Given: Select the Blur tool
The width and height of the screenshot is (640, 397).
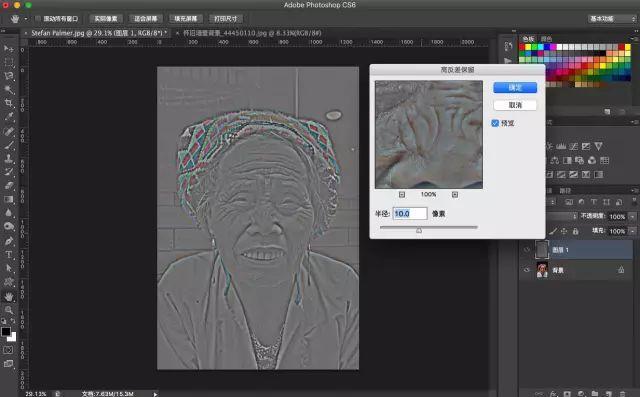Looking at the screenshot, I should 9,213.
